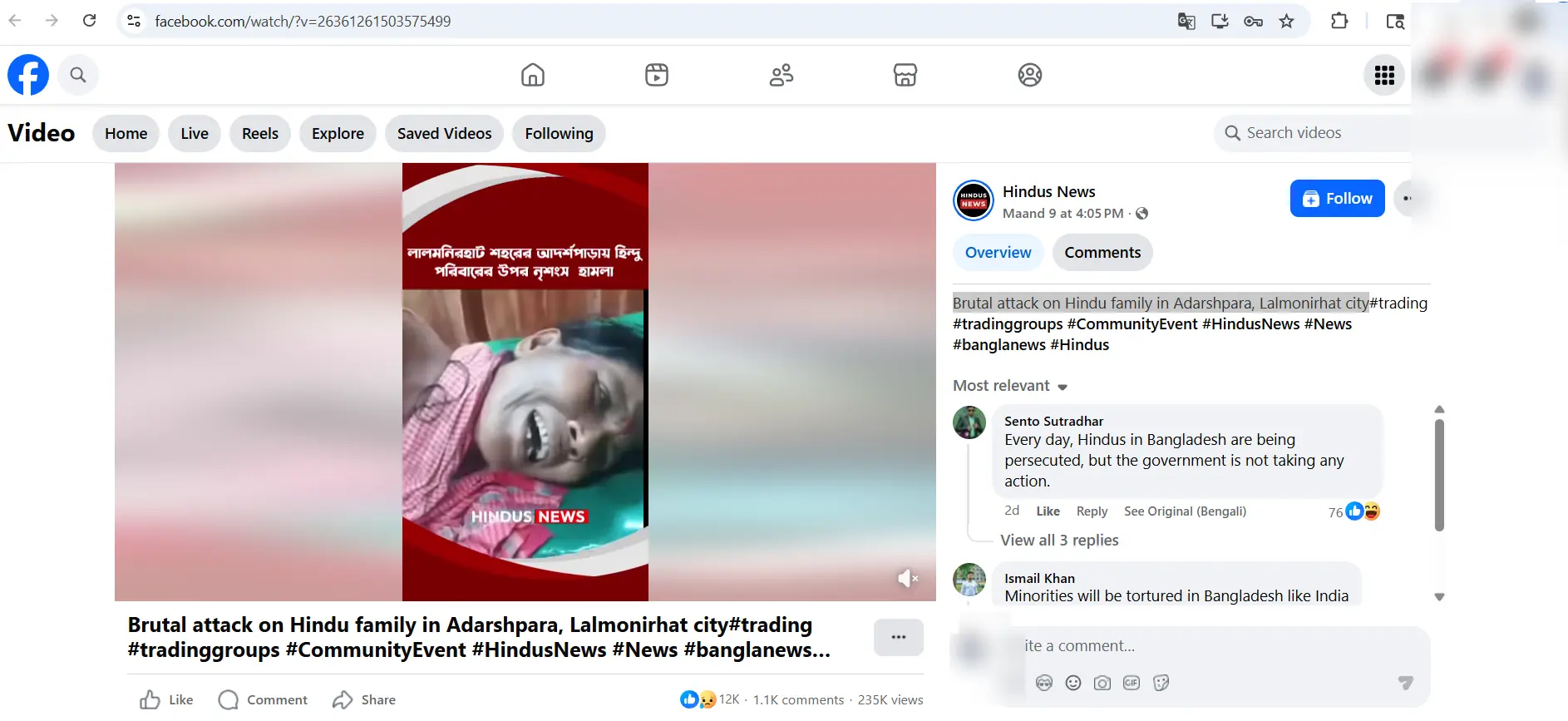Open the Hindus News page name link
This screenshot has width=1568, height=721.
click(1049, 191)
